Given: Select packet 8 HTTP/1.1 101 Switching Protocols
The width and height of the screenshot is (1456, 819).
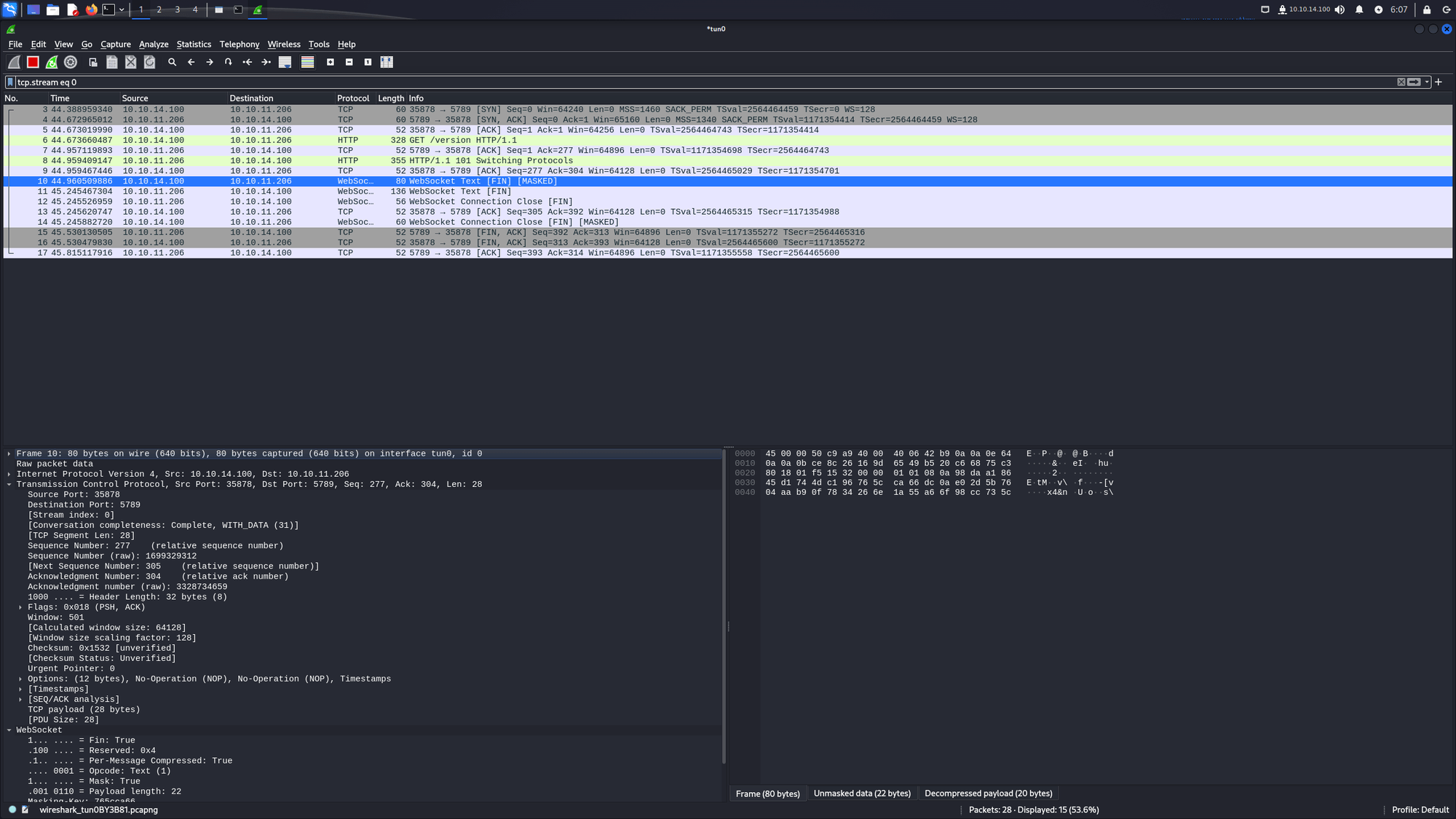Looking at the screenshot, I should pos(728,161).
